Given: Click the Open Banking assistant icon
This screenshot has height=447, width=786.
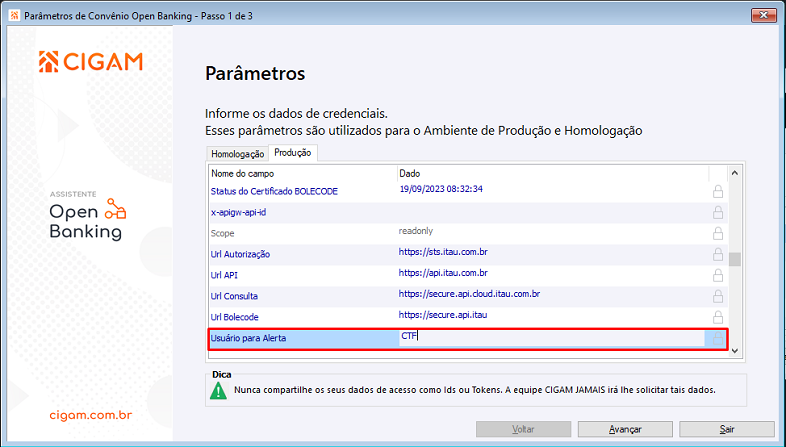Looking at the screenshot, I should [x=115, y=209].
